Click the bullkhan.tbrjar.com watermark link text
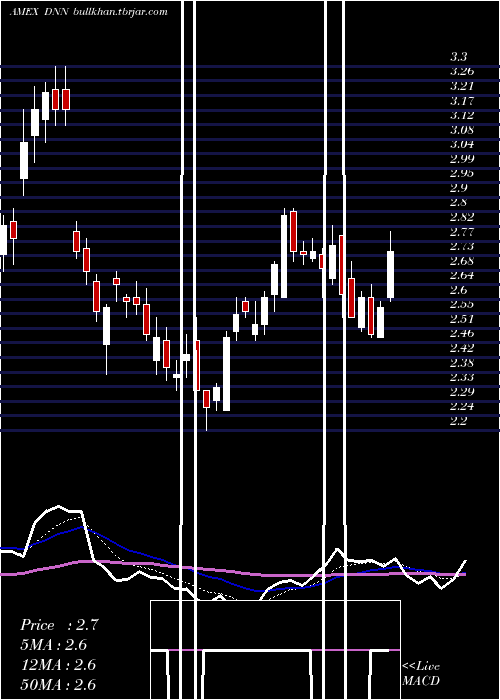The width and height of the screenshot is (500, 700). click(120, 12)
